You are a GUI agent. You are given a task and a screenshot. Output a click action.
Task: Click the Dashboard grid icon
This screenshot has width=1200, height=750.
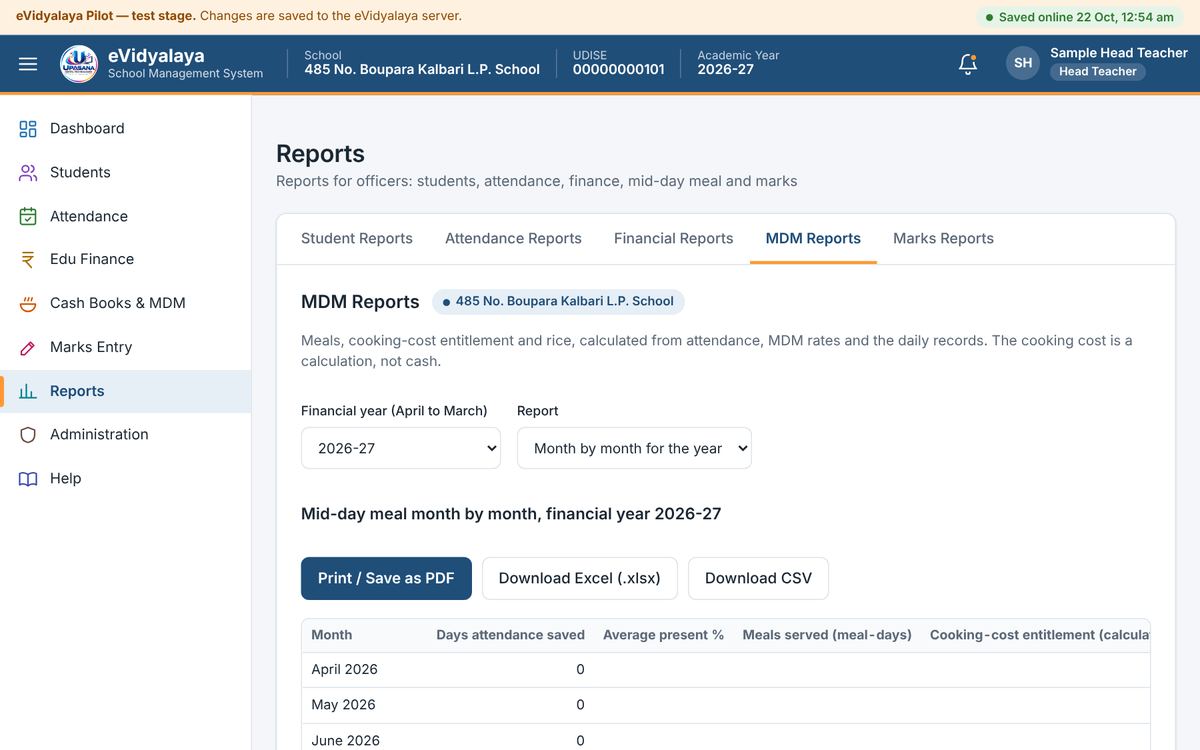[28, 128]
